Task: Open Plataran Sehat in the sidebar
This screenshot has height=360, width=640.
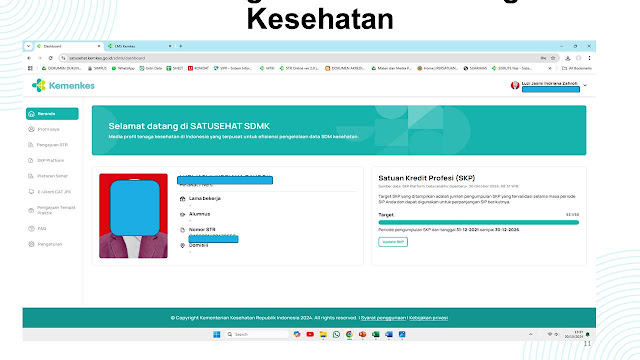Action: [48, 176]
